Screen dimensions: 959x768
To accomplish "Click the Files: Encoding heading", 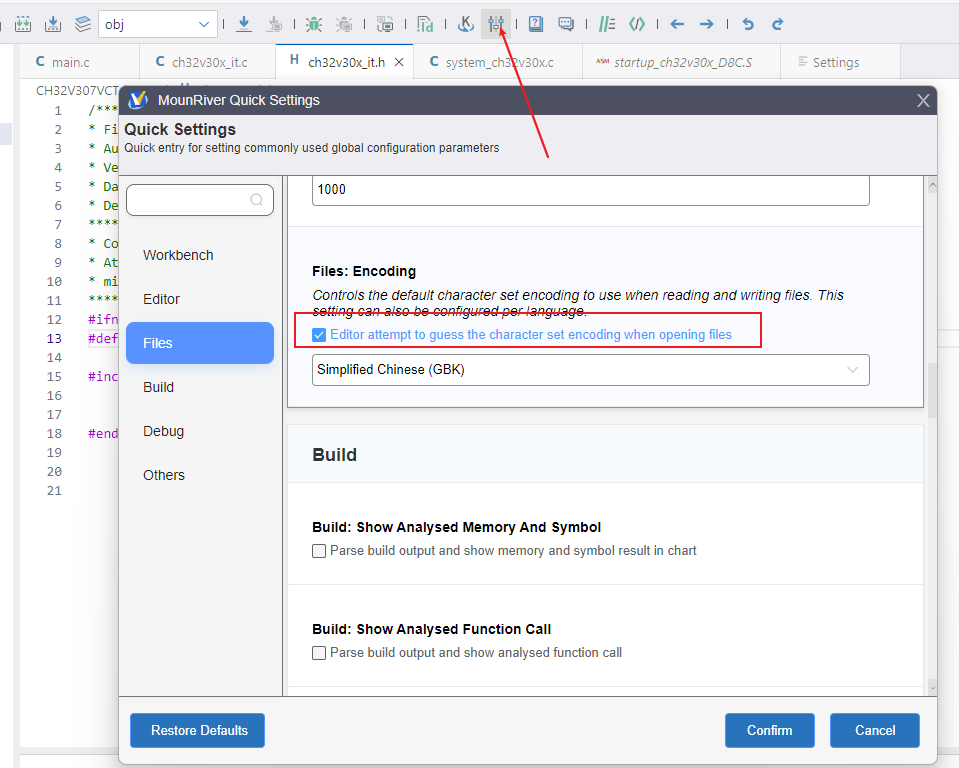I will (364, 271).
